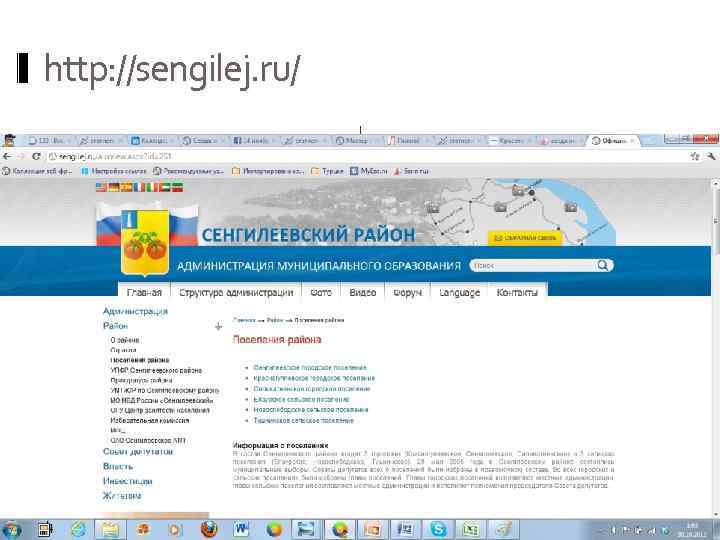Choose the German flag language icon

pos(114,187)
